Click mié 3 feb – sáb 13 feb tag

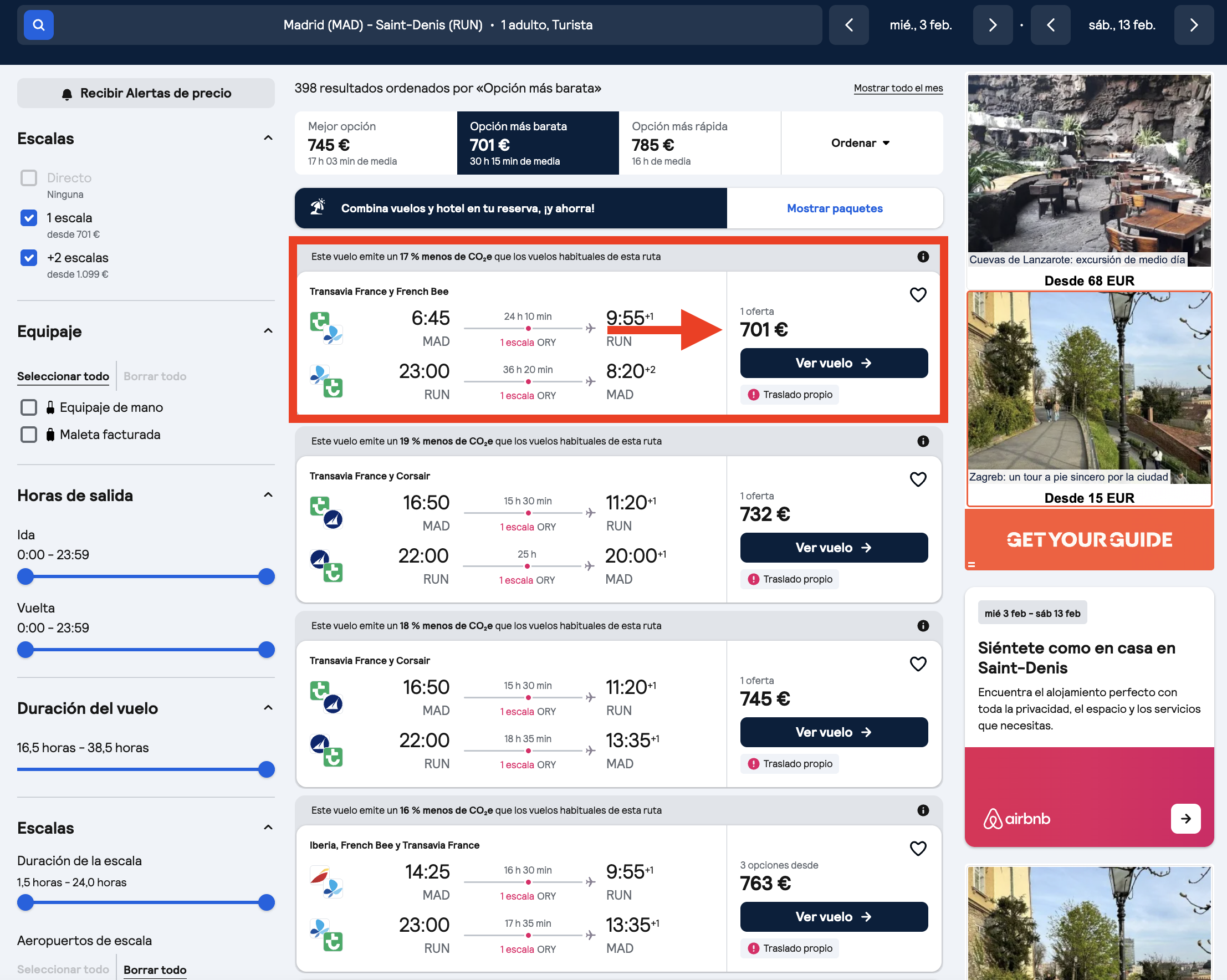(x=1032, y=613)
